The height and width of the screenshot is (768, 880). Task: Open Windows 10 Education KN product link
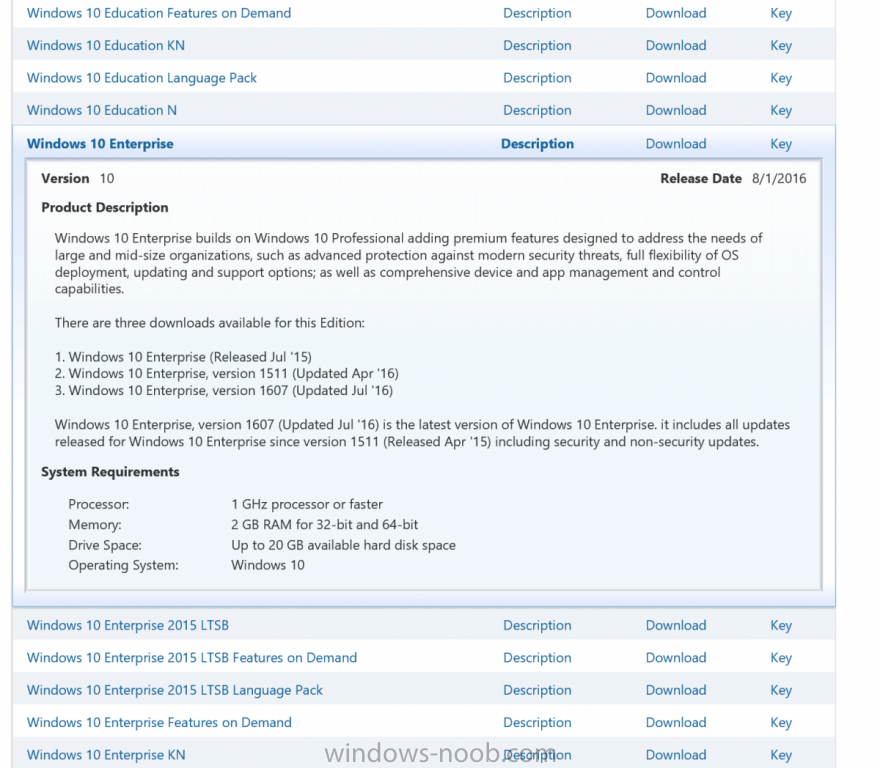click(106, 45)
